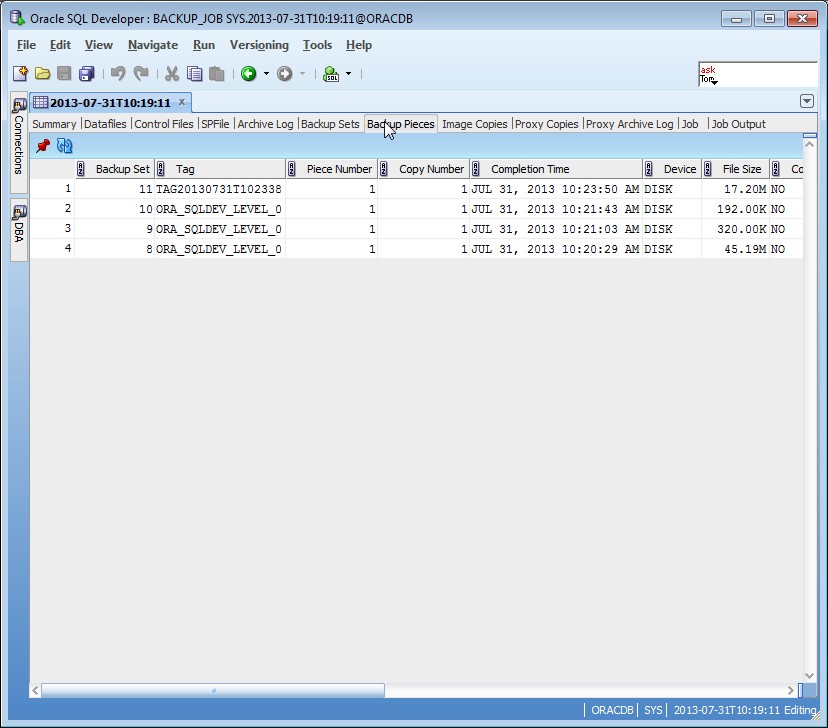This screenshot has height=728, width=828.
Task: Open the editor tab list dropdown
Action: pyautogui.click(x=807, y=101)
